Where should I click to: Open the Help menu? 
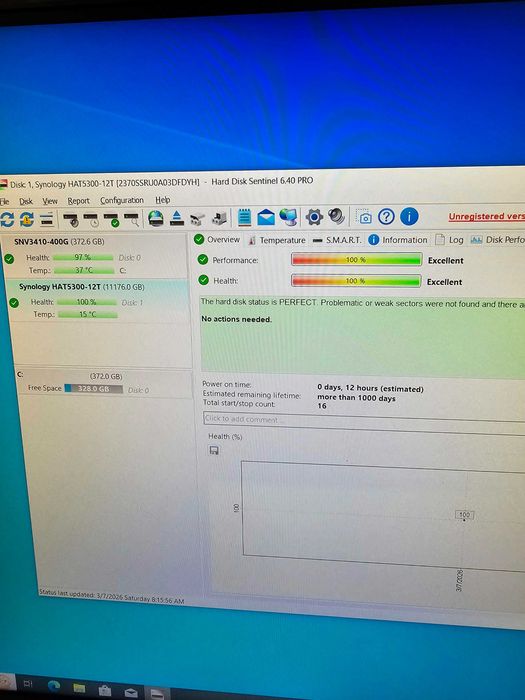(162, 200)
